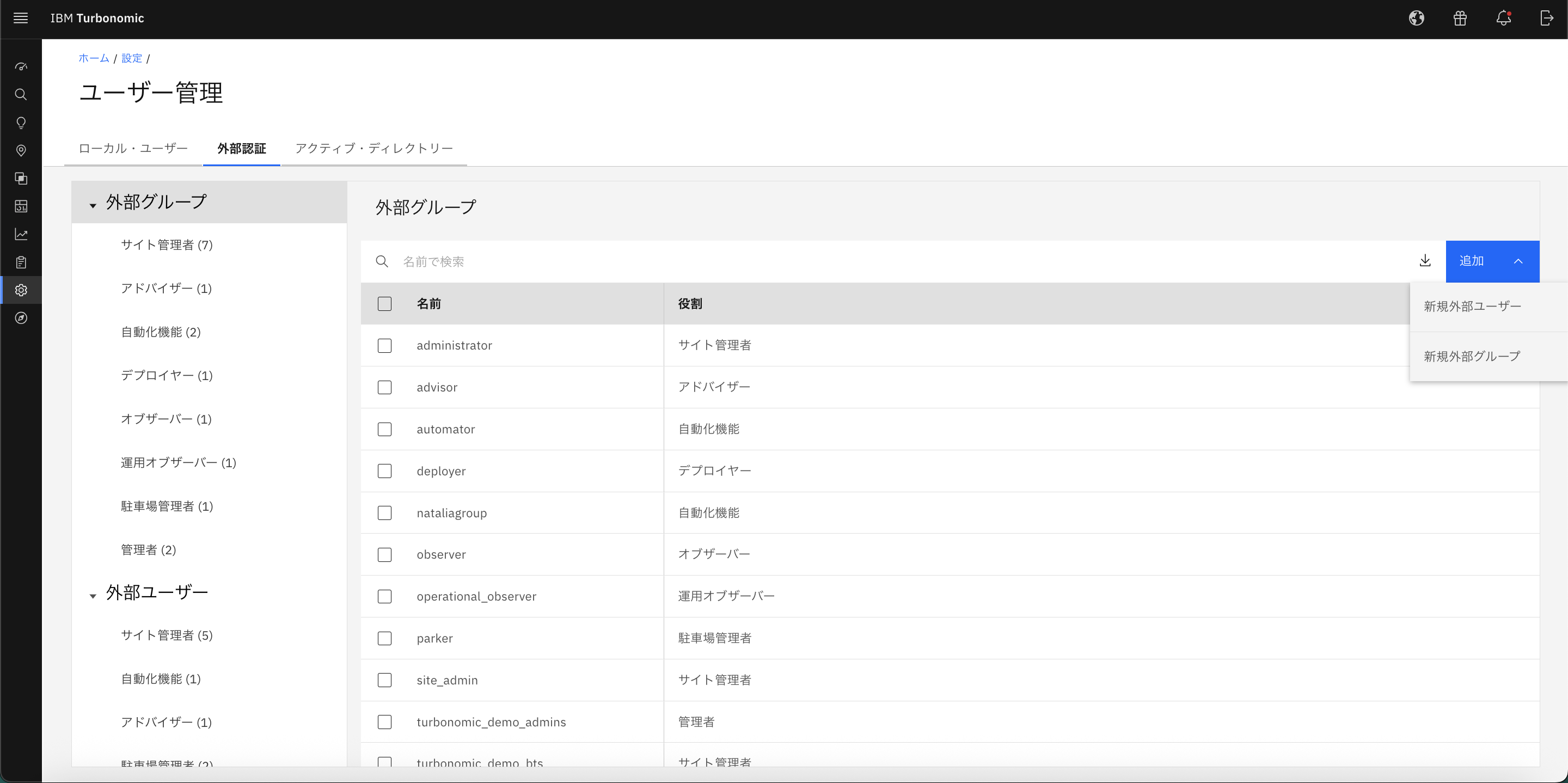
Task: Click the globe language icon
Action: pyautogui.click(x=1417, y=19)
